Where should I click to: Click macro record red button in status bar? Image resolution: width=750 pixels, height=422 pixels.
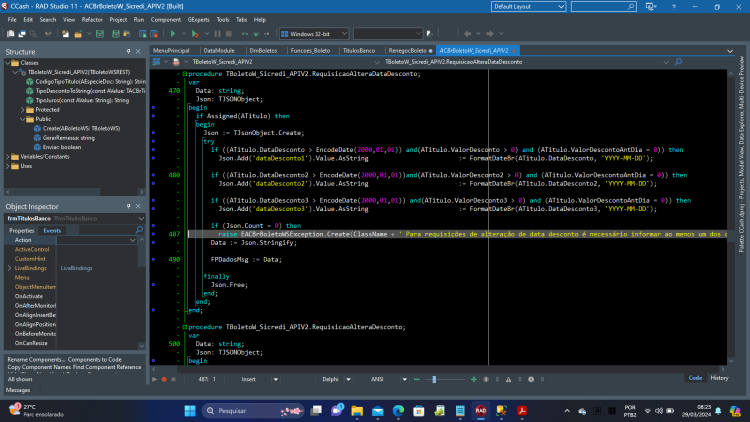(x=164, y=379)
